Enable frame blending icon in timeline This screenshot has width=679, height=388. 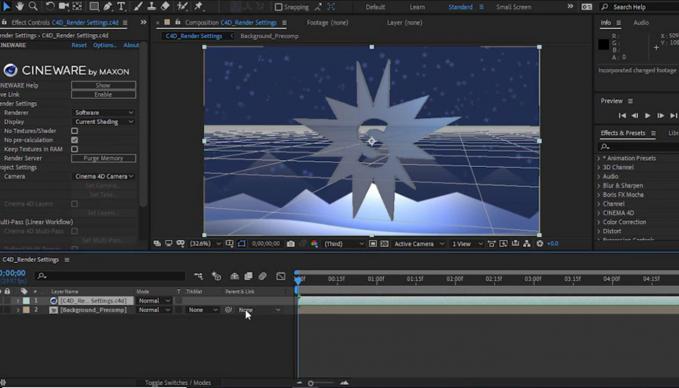(248, 276)
